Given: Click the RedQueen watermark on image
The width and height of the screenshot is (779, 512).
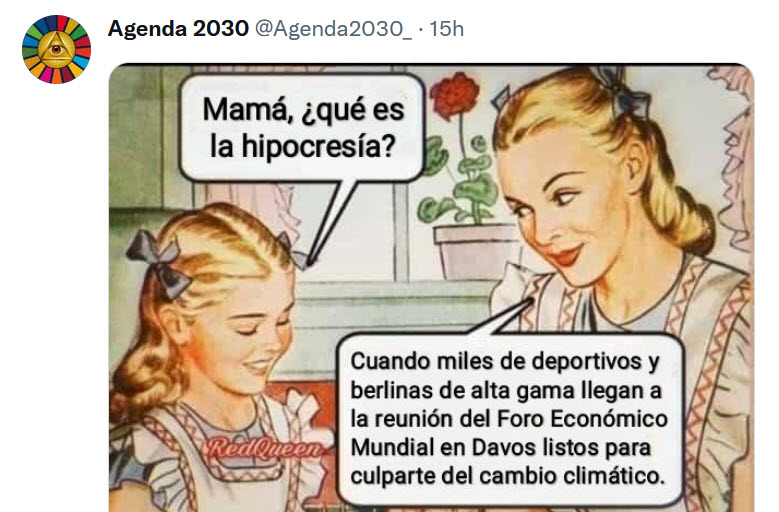Looking at the screenshot, I should 264,449.
